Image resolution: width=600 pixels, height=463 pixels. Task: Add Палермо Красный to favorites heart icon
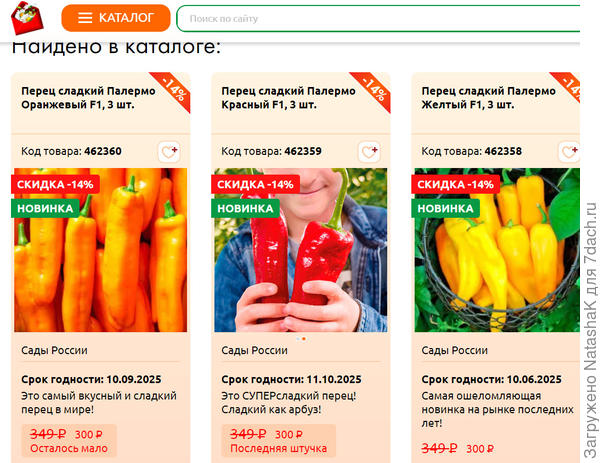coord(369,152)
